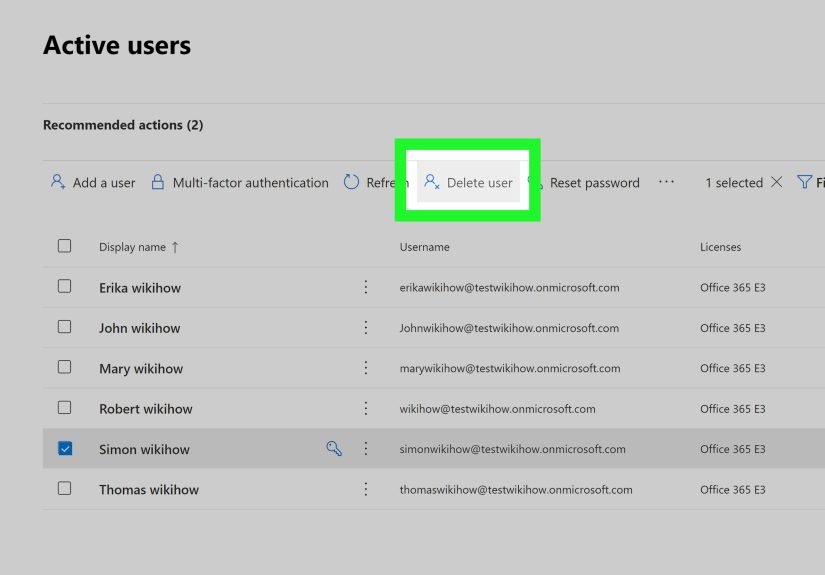This screenshot has width=825, height=575.
Task: Check the box for Robert wikihow
Action: pos(64,408)
